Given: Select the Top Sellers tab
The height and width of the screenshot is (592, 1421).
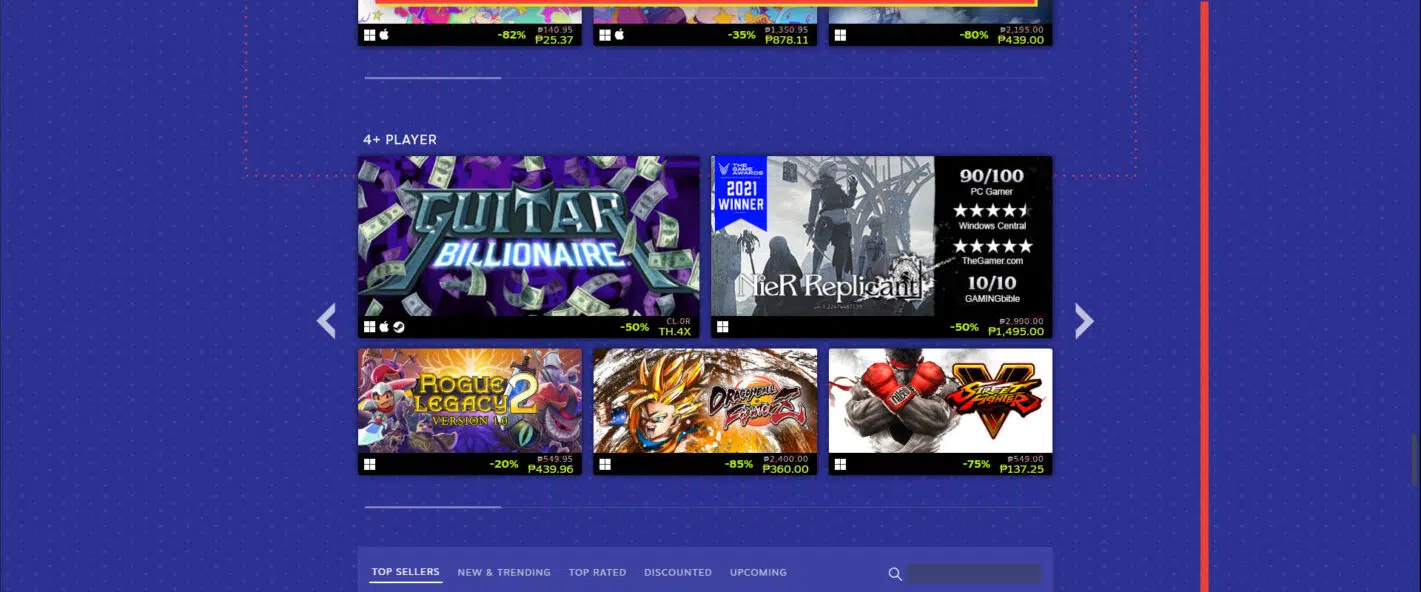Looking at the screenshot, I should coord(405,572).
